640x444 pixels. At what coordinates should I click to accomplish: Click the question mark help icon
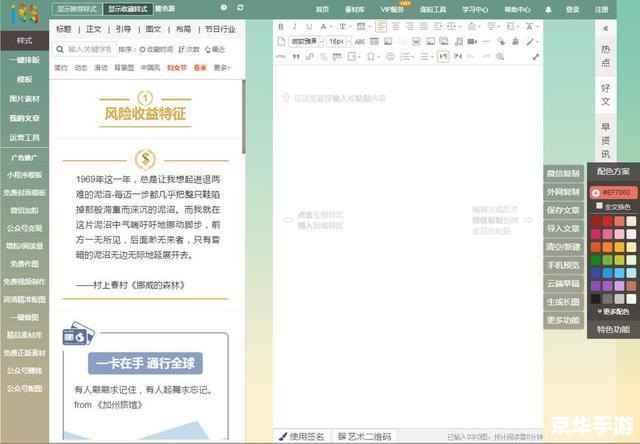coord(224,8)
